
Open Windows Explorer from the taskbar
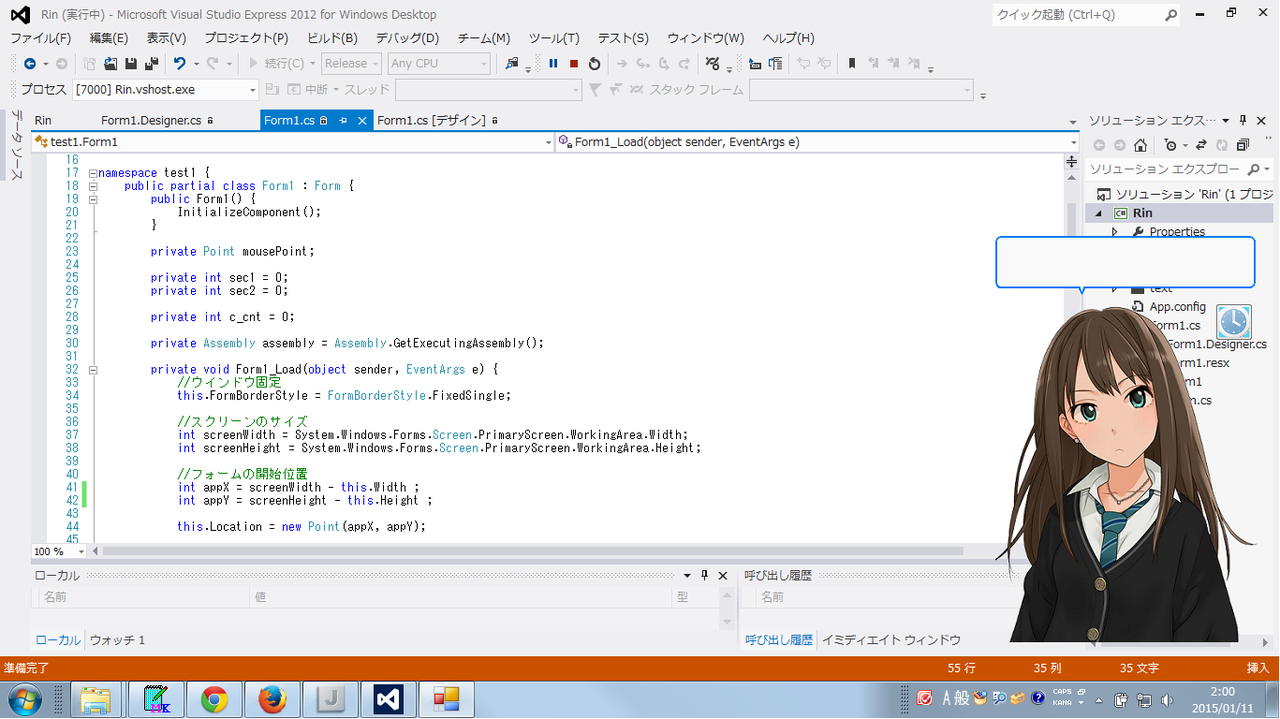tap(96, 699)
